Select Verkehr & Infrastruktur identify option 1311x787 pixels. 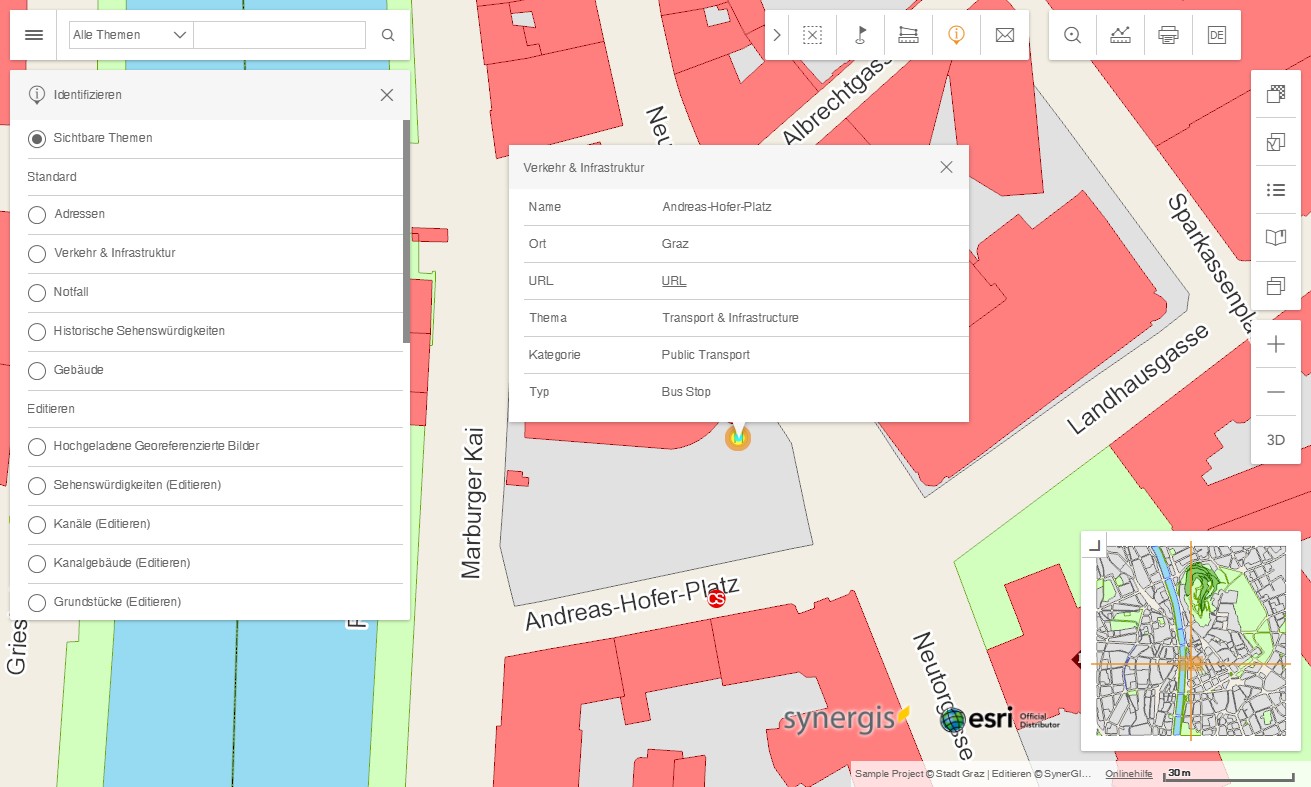point(37,253)
